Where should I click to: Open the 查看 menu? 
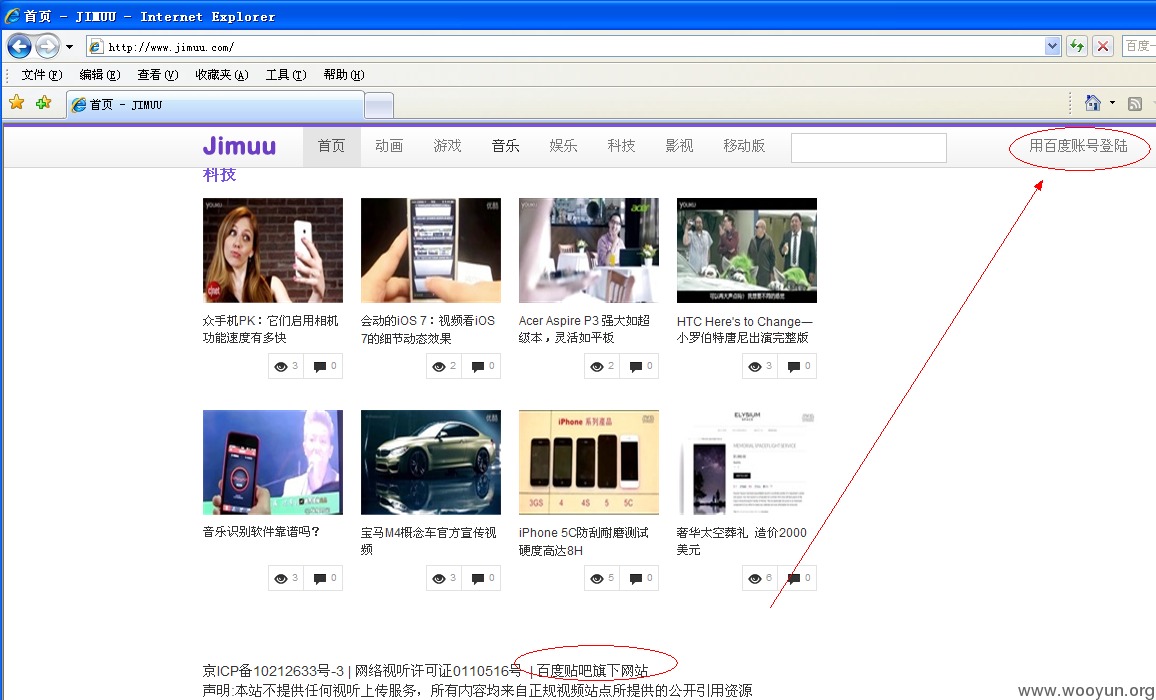click(158, 74)
